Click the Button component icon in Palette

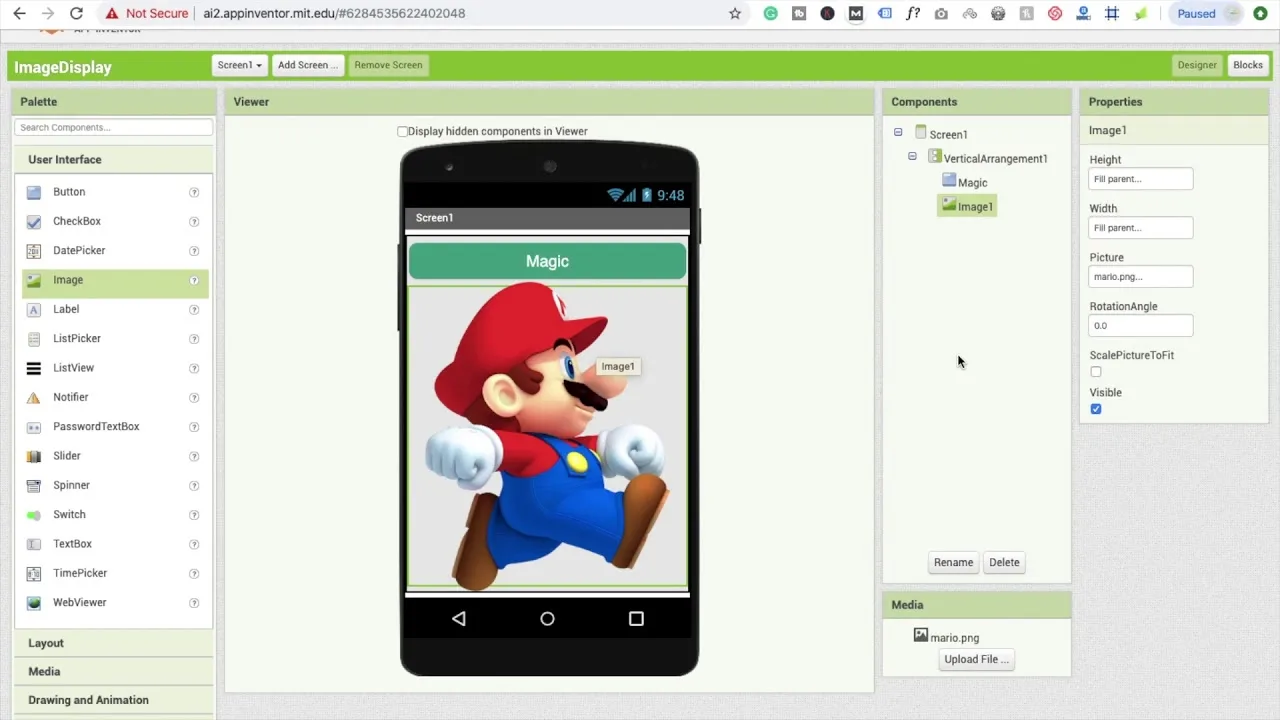coord(34,192)
